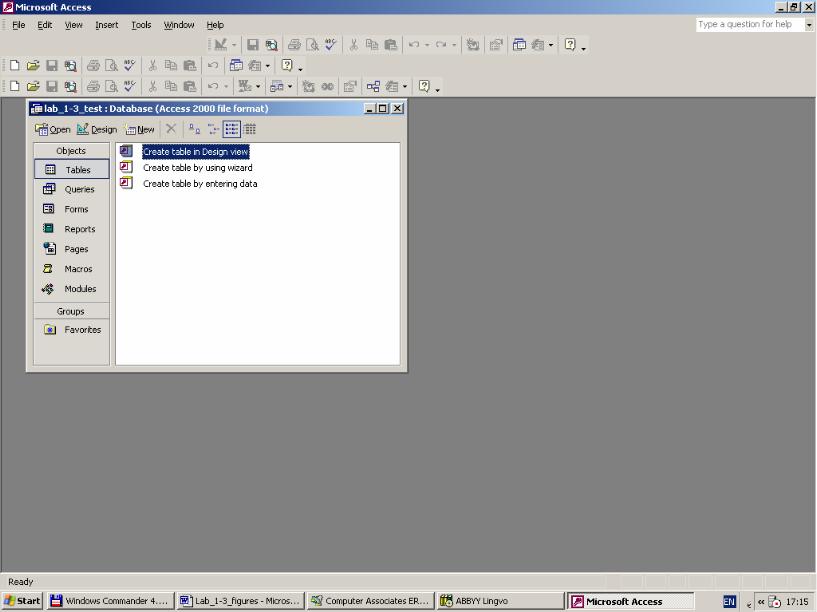The image size is (817, 612).
Task: Select Forms in the Objects bar
Action: tap(72, 209)
